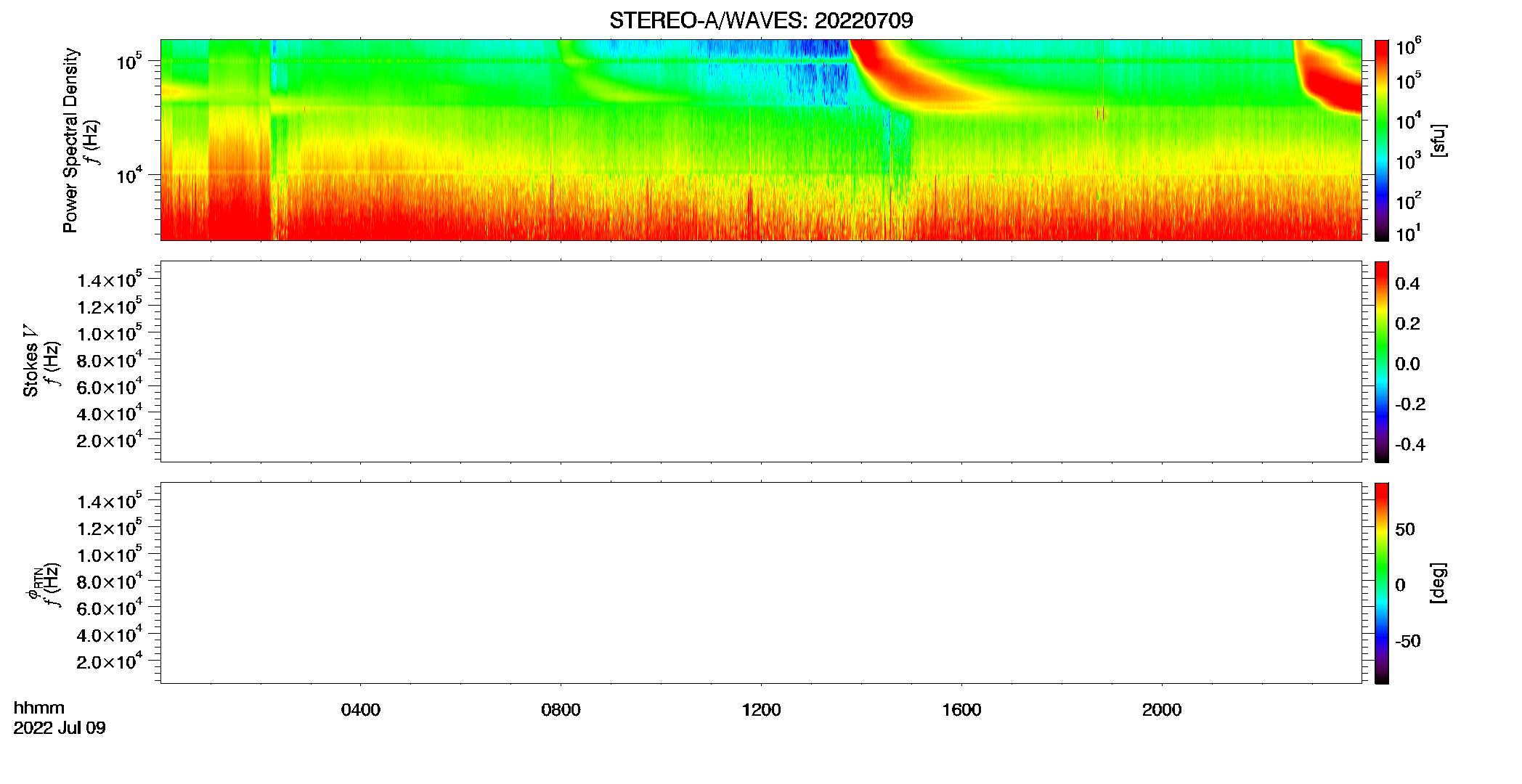Select the -50 label on the degrees color bar
1522x784 pixels.
1408,642
